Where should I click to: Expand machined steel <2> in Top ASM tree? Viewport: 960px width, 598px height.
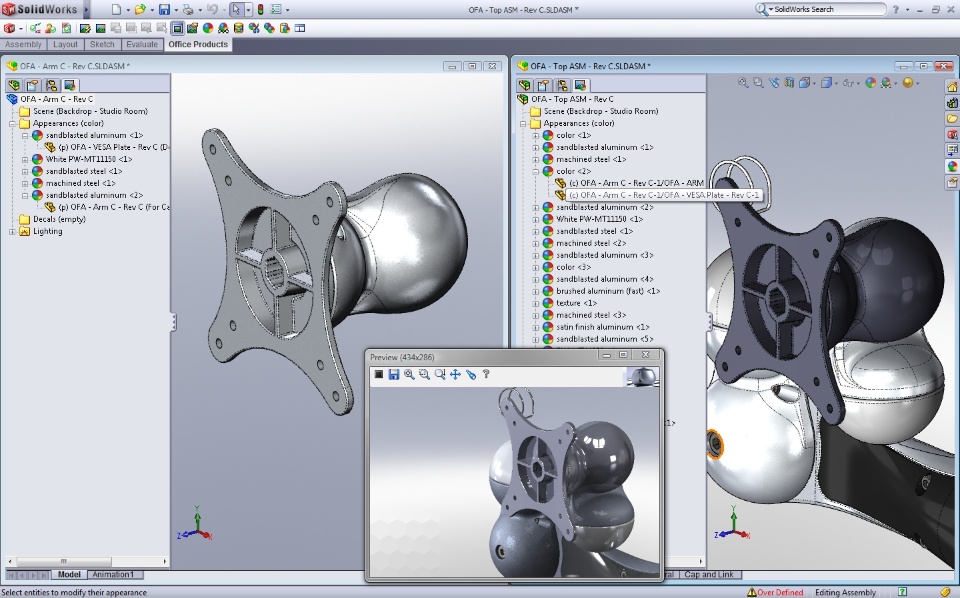click(536, 243)
